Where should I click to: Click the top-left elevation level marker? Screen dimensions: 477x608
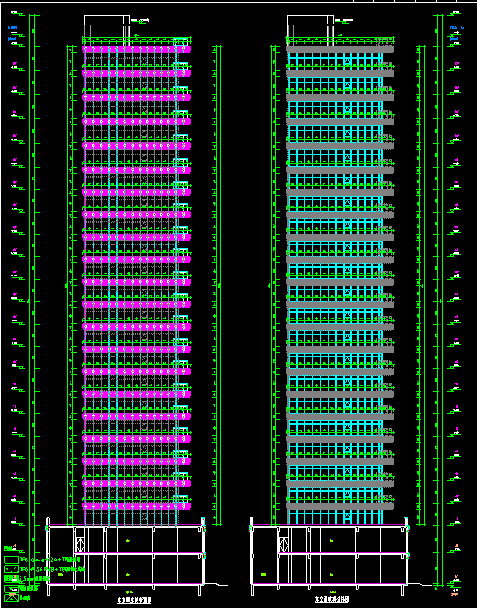click(17, 14)
